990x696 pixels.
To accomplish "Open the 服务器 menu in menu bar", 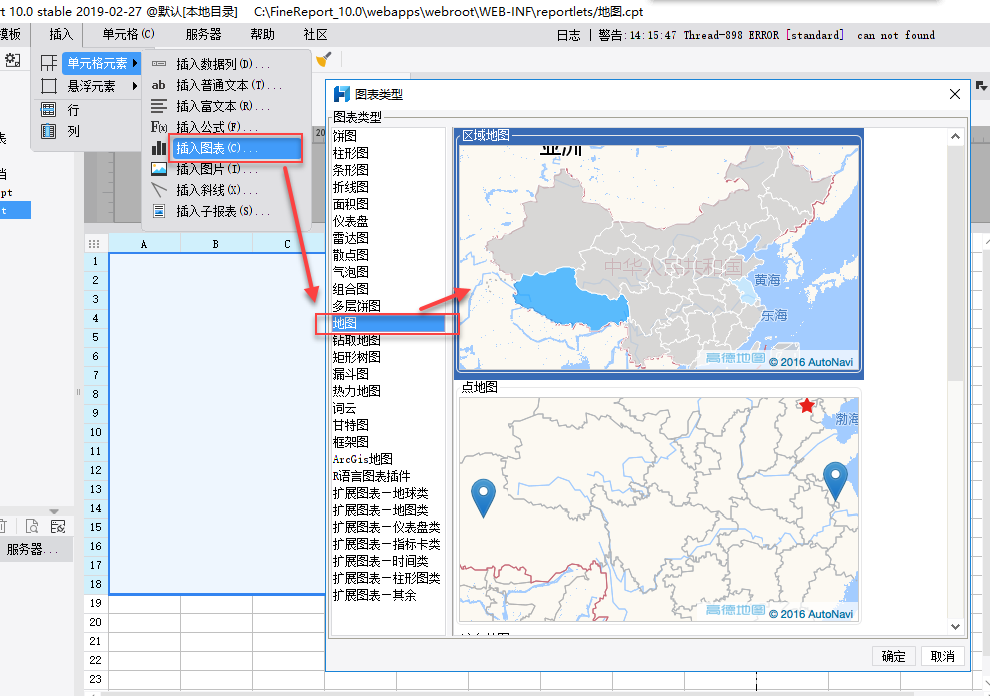I will click(x=203, y=34).
